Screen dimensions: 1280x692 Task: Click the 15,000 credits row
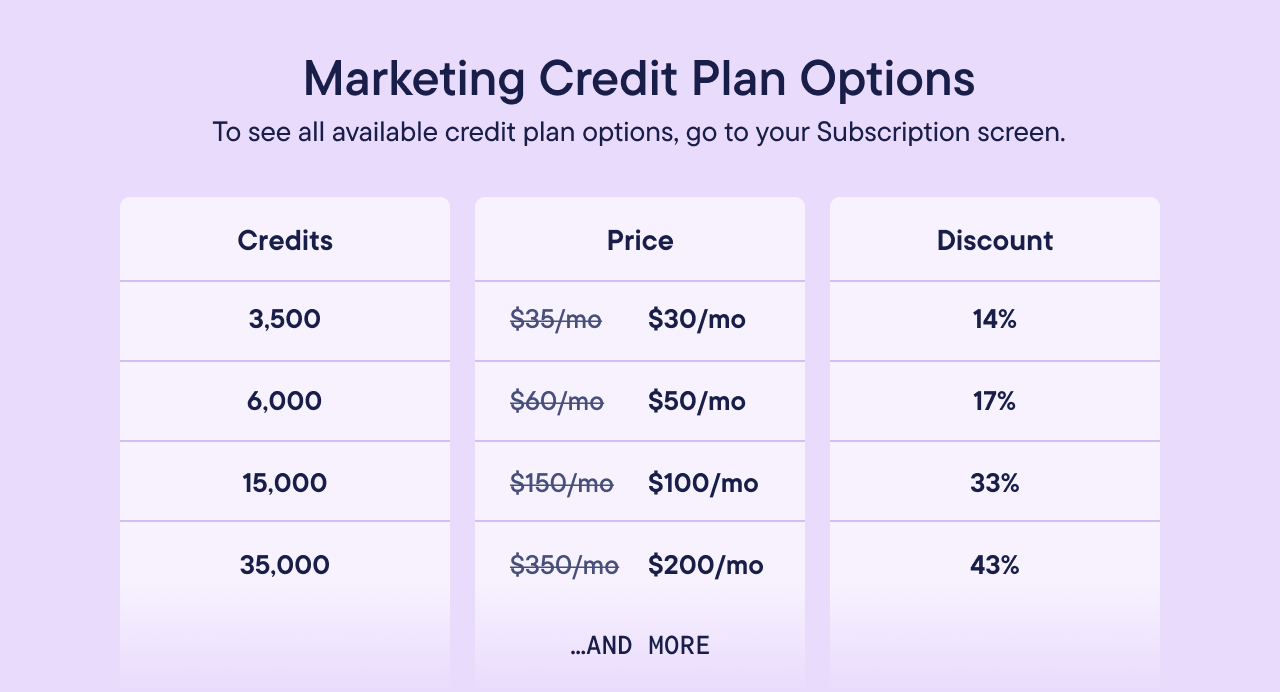(285, 483)
